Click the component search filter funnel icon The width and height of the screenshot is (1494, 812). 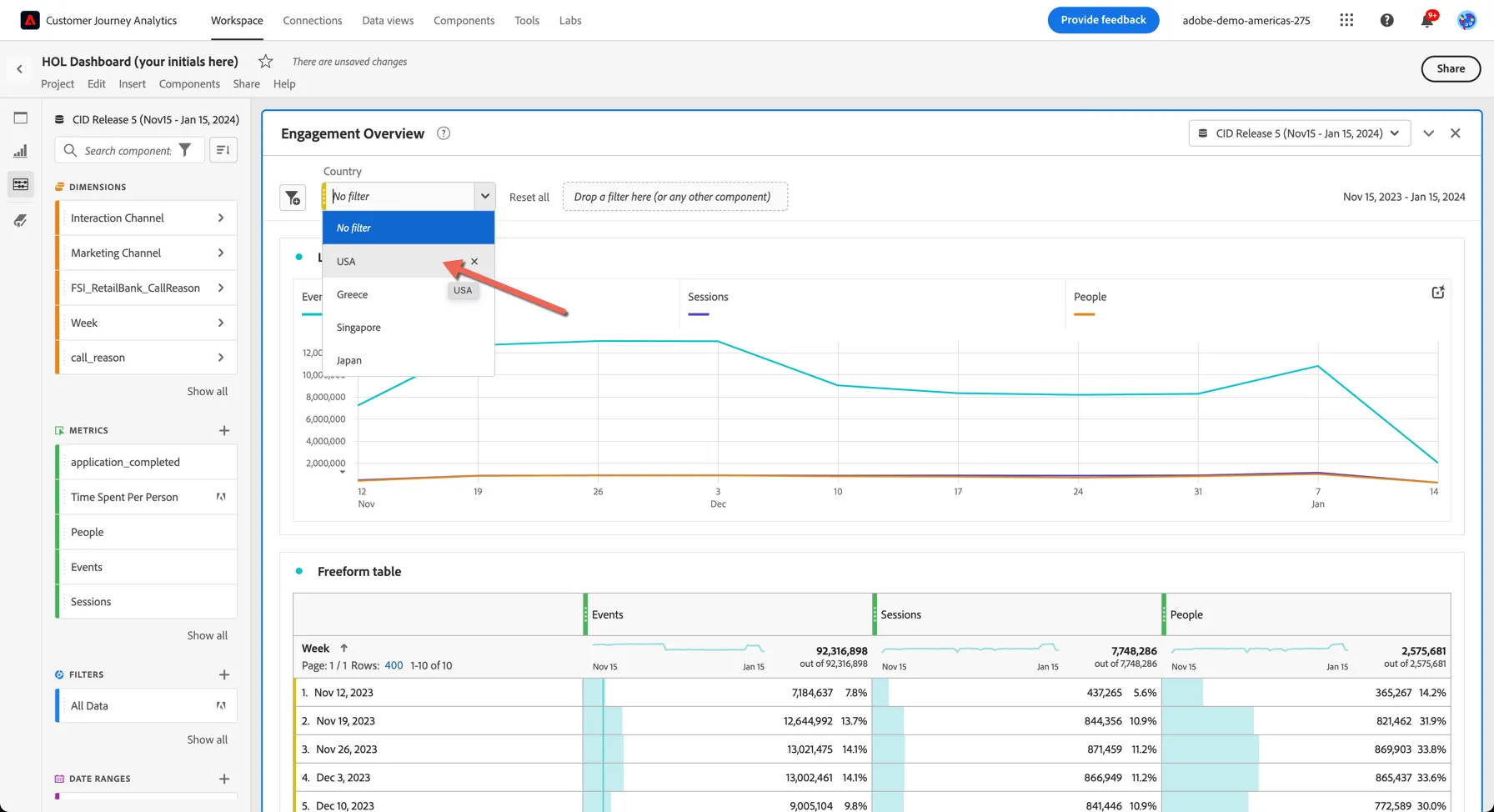click(185, 150)
